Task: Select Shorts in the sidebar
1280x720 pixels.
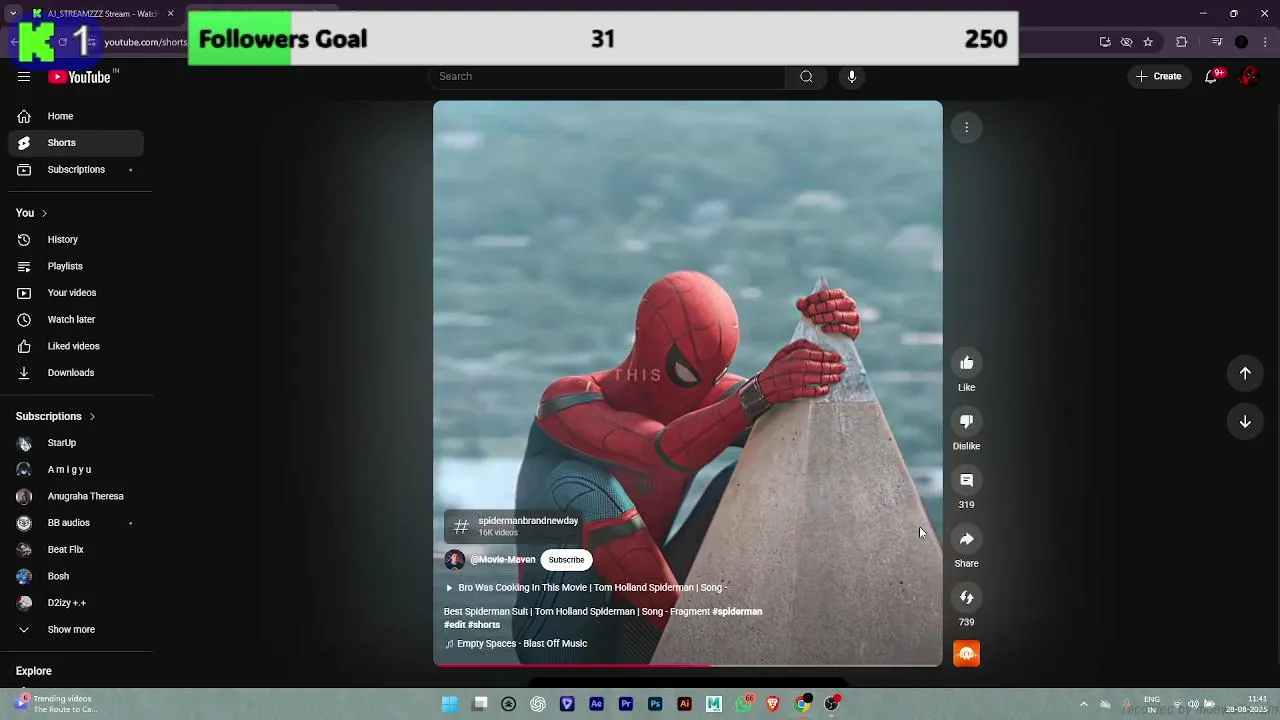Action: tap(76, 143)
